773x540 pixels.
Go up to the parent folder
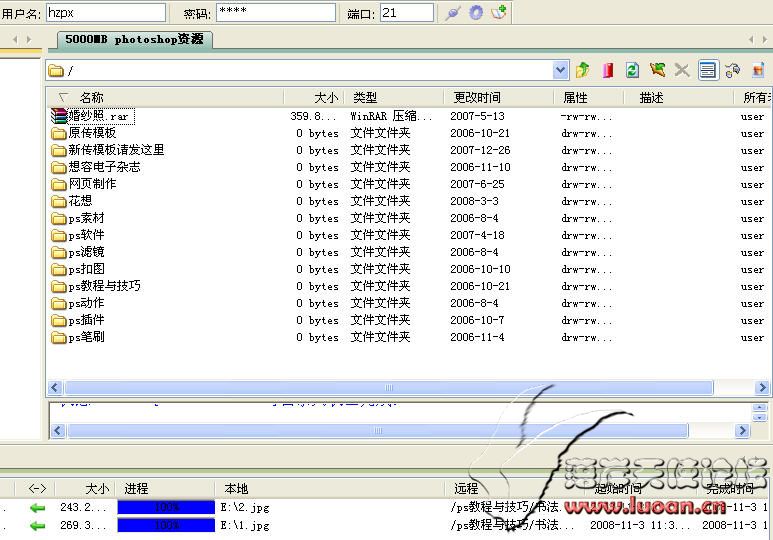tap(583, 70)
